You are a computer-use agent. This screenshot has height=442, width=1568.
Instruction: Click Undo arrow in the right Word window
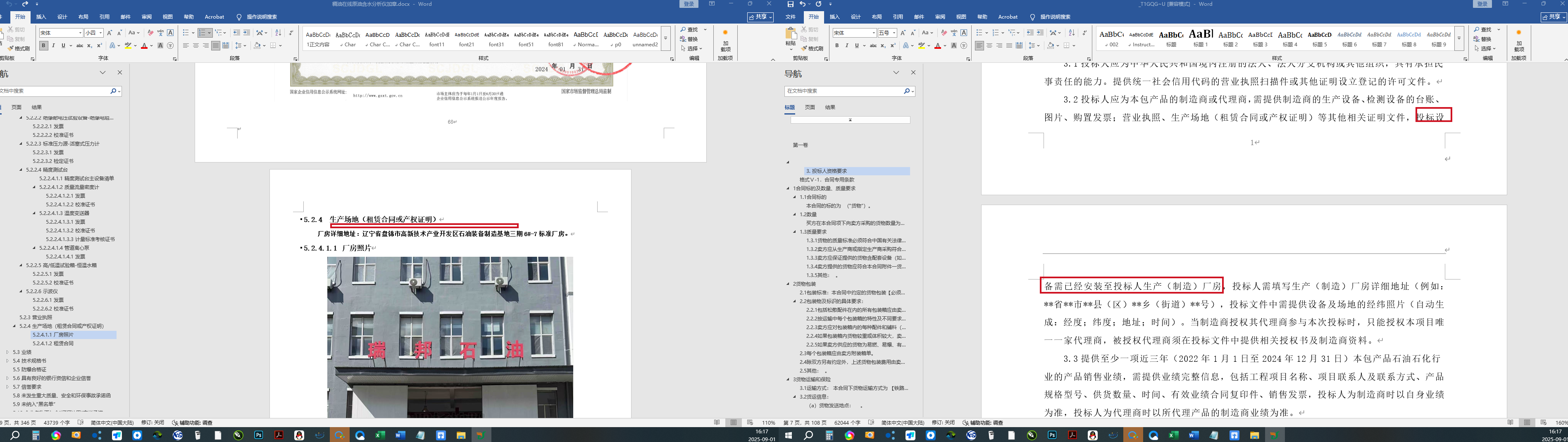pyautogui.click(x=803, y=4)
